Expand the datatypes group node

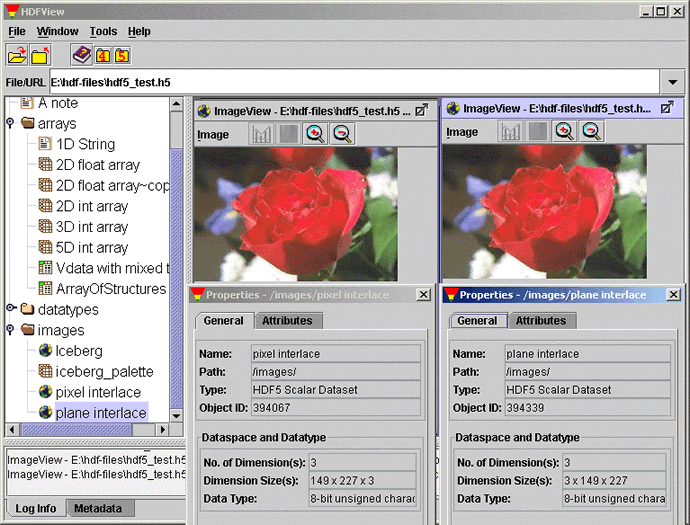pyautogui.click(x=11, y=310)
